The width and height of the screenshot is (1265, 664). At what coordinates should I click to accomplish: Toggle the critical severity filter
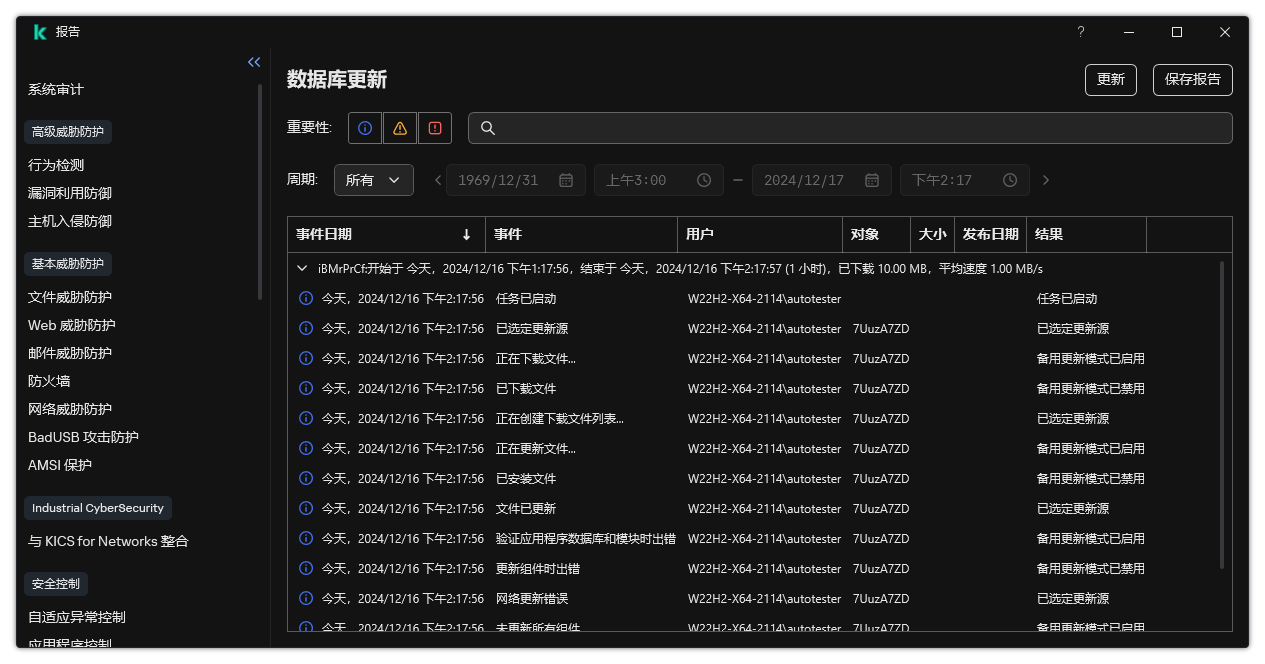click(x=435, y=128)
